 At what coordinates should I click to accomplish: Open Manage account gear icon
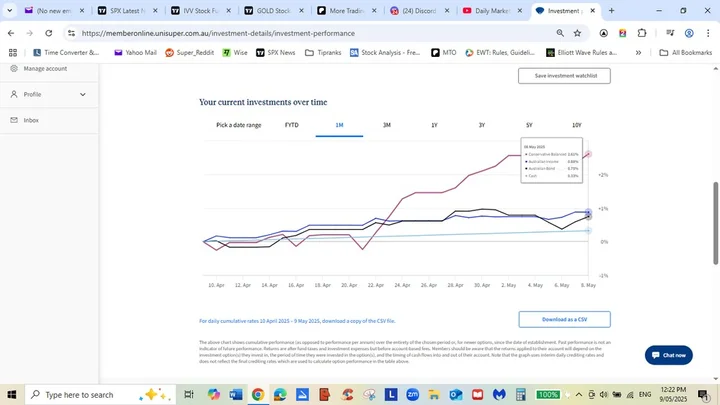(x=14, y=68)
